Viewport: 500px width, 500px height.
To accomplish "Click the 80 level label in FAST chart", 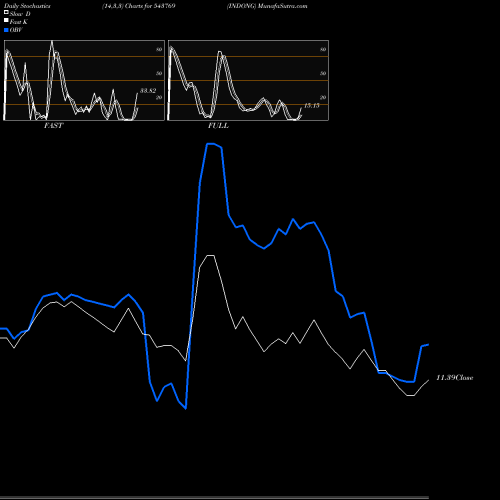I will coord(159,49).
